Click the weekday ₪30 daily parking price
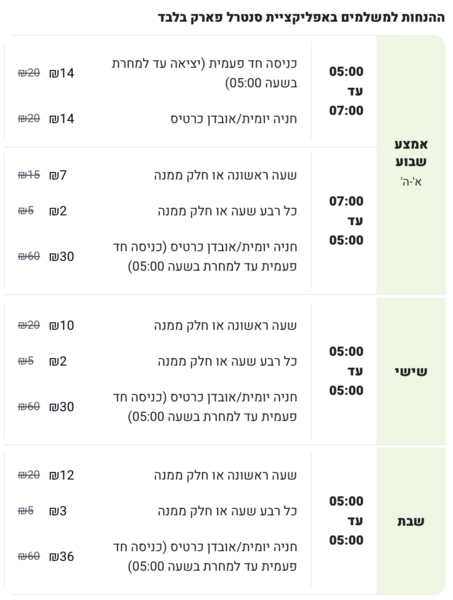453x600 pixels. click(x=61, y=256)
